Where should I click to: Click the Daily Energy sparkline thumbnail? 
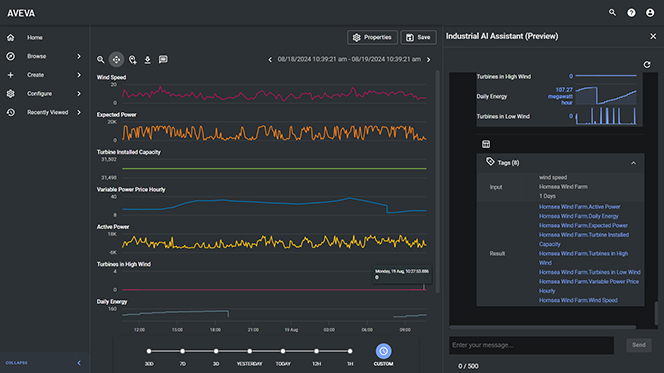(606, 96)
